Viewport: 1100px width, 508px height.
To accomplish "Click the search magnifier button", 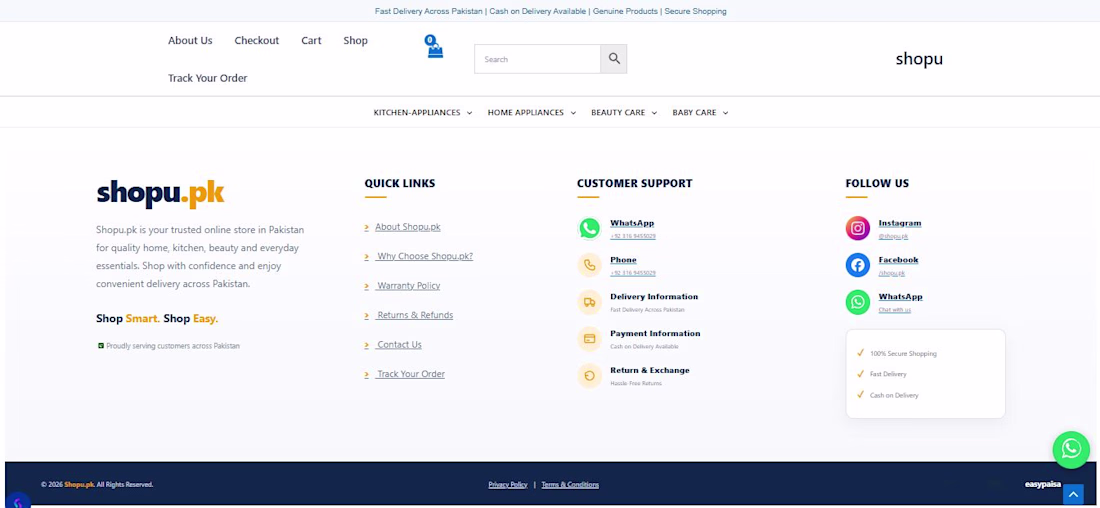I will pos(614,59).
